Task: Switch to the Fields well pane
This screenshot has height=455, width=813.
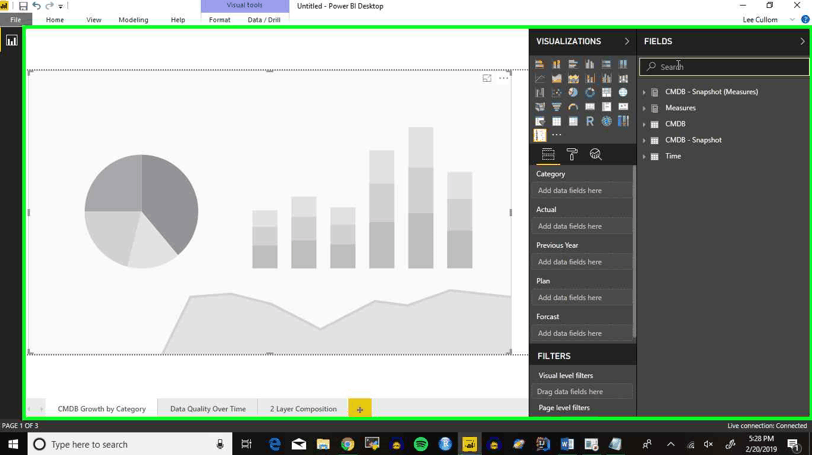Action: tap(548, 154)
